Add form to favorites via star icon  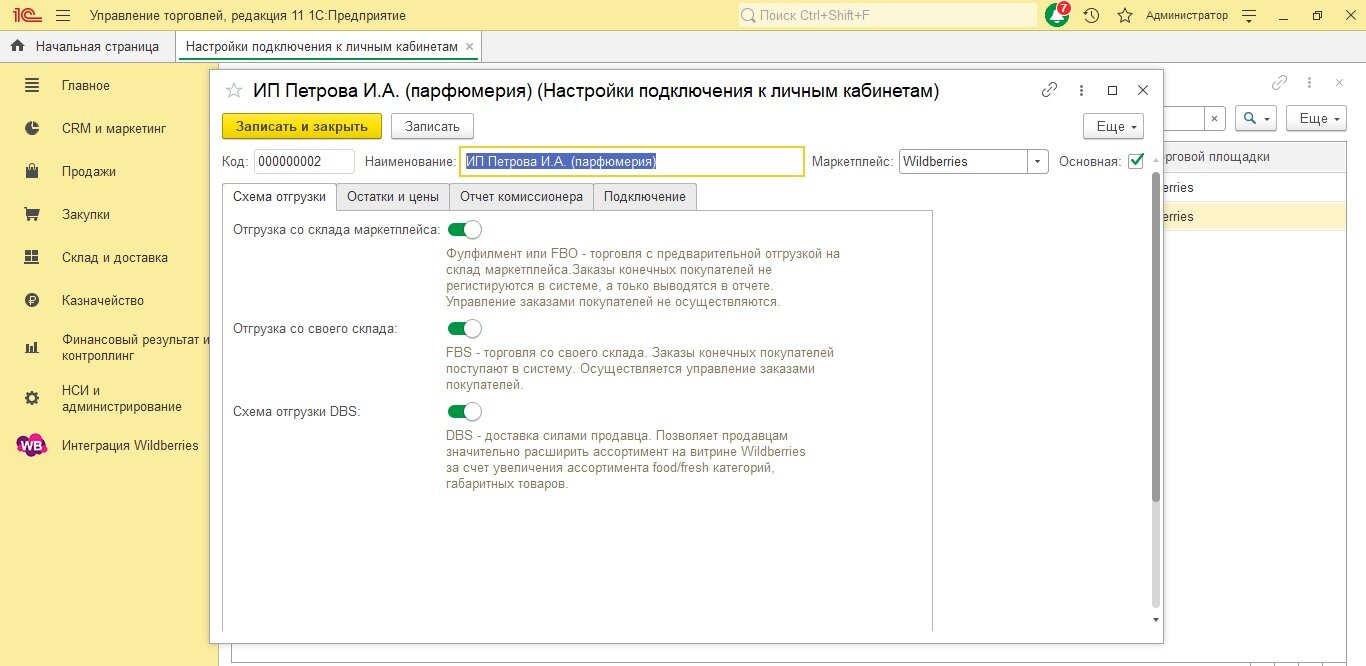234,91
